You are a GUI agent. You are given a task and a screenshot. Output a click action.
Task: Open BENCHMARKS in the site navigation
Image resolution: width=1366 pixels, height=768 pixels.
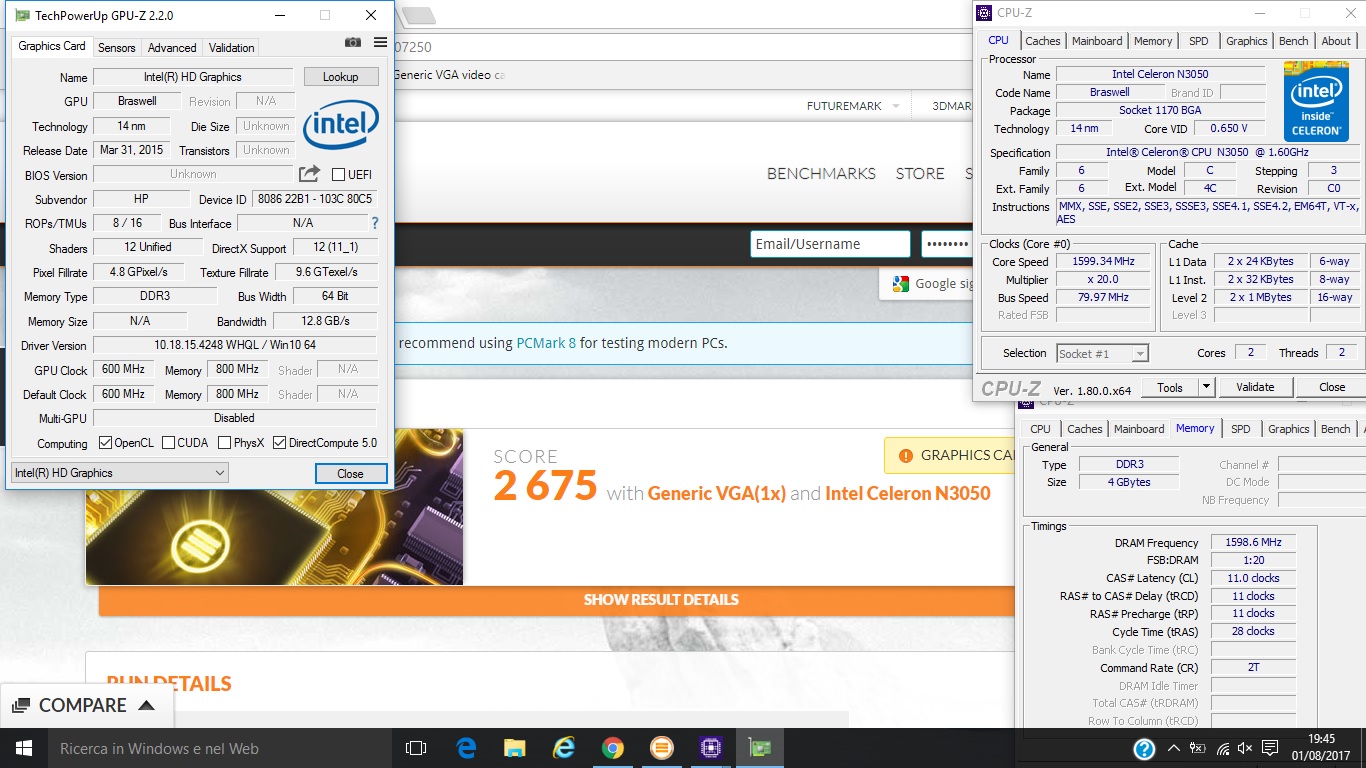pos(821,174)
